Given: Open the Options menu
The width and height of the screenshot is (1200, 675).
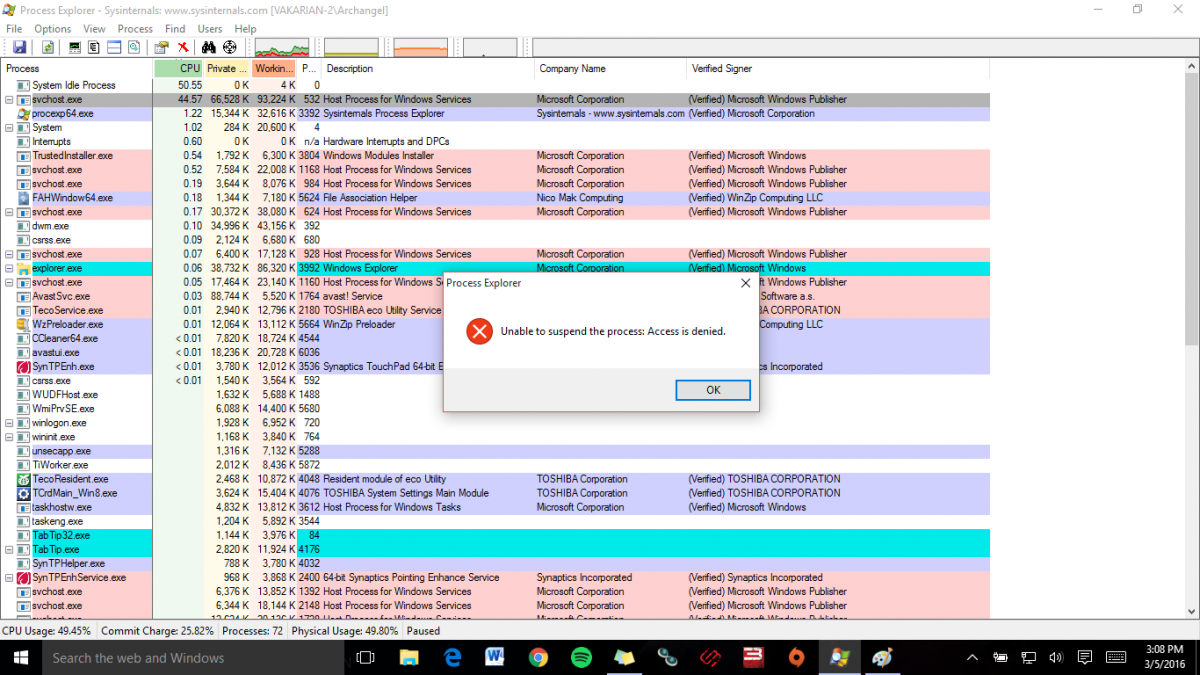Looking at the screenshot, I should tap(53, 29).
